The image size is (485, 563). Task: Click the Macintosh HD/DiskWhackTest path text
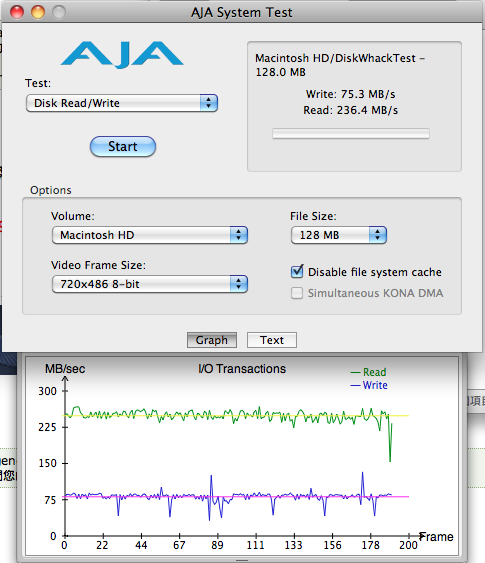tap(340, 65)
